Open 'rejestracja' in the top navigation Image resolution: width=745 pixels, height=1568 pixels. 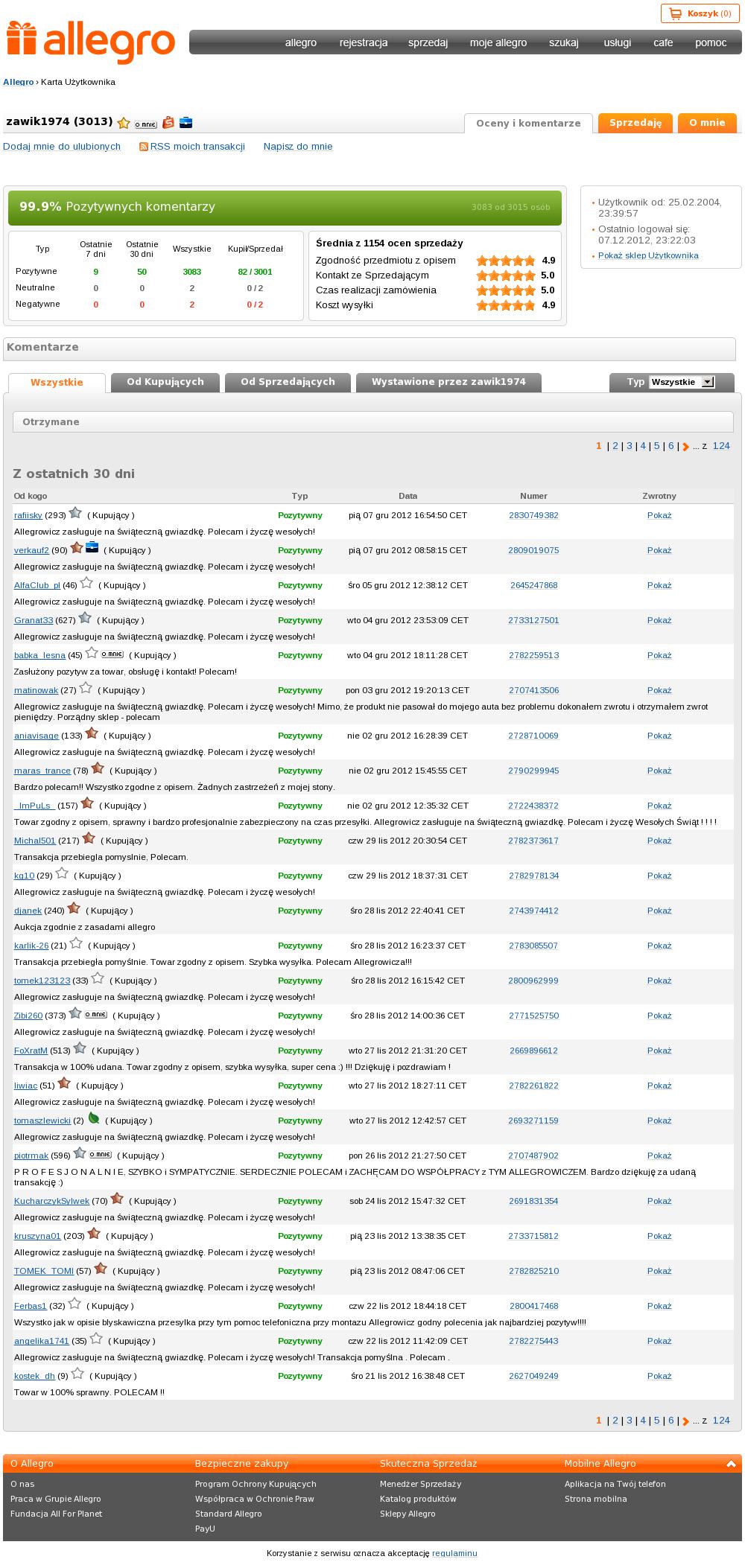(364, 42)
